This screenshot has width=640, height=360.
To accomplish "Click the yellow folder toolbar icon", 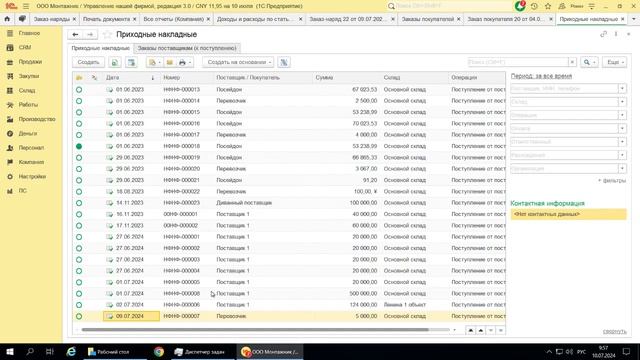I will [x=170, y=62].
